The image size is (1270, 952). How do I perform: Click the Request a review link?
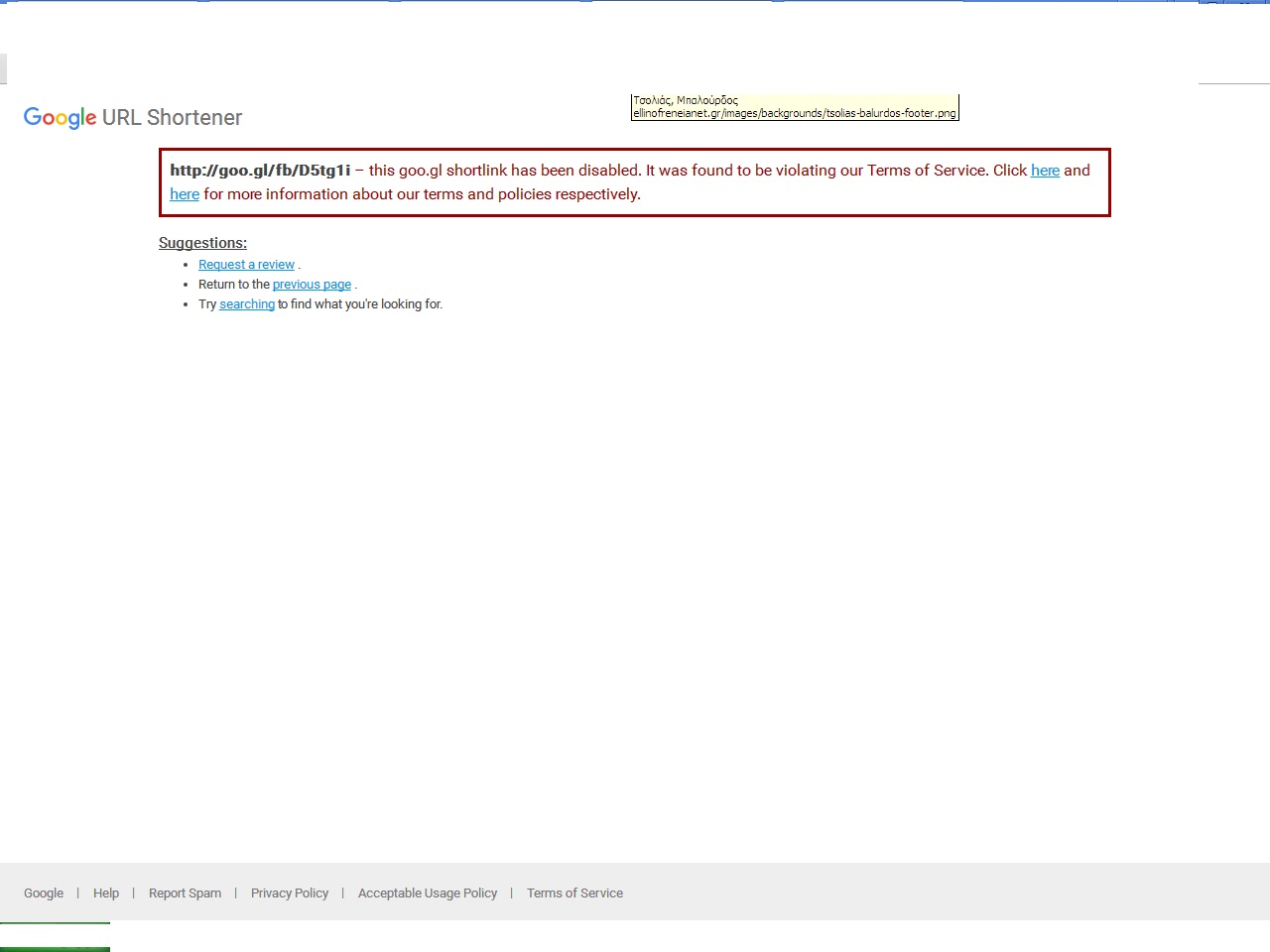[246, 265]
